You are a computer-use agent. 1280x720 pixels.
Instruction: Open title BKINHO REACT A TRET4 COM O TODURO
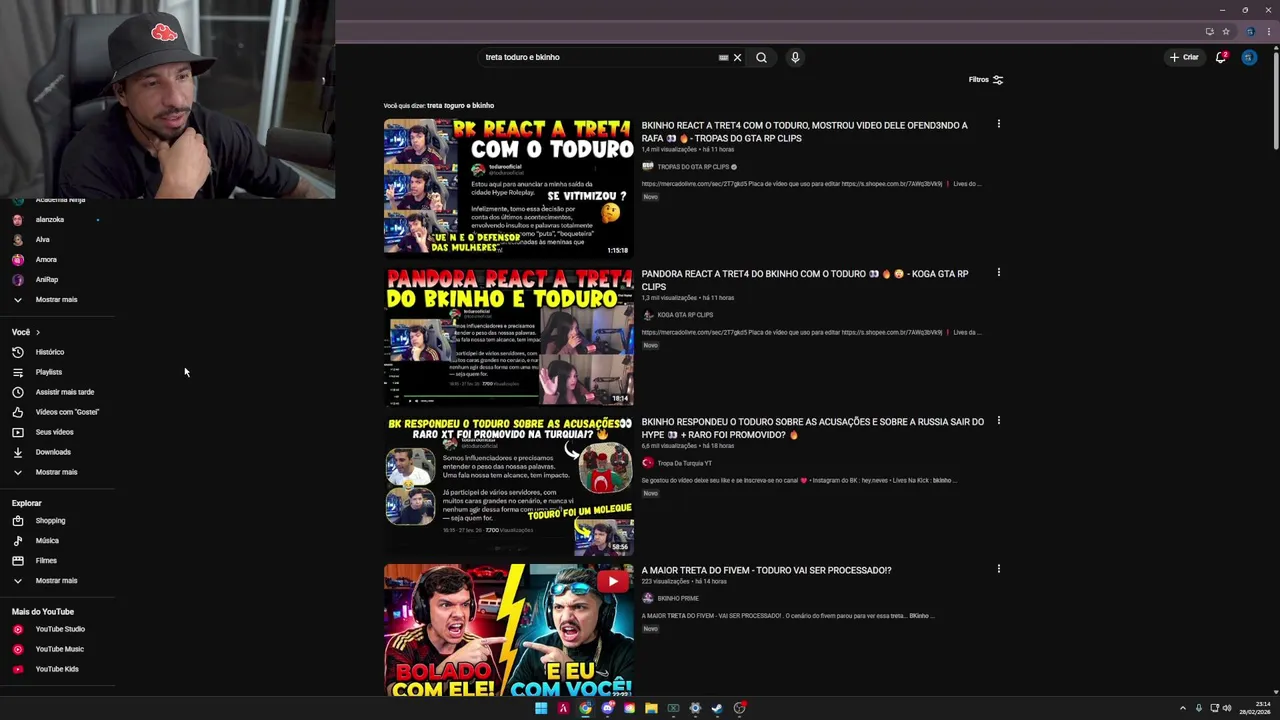click(x=806, y=131)
